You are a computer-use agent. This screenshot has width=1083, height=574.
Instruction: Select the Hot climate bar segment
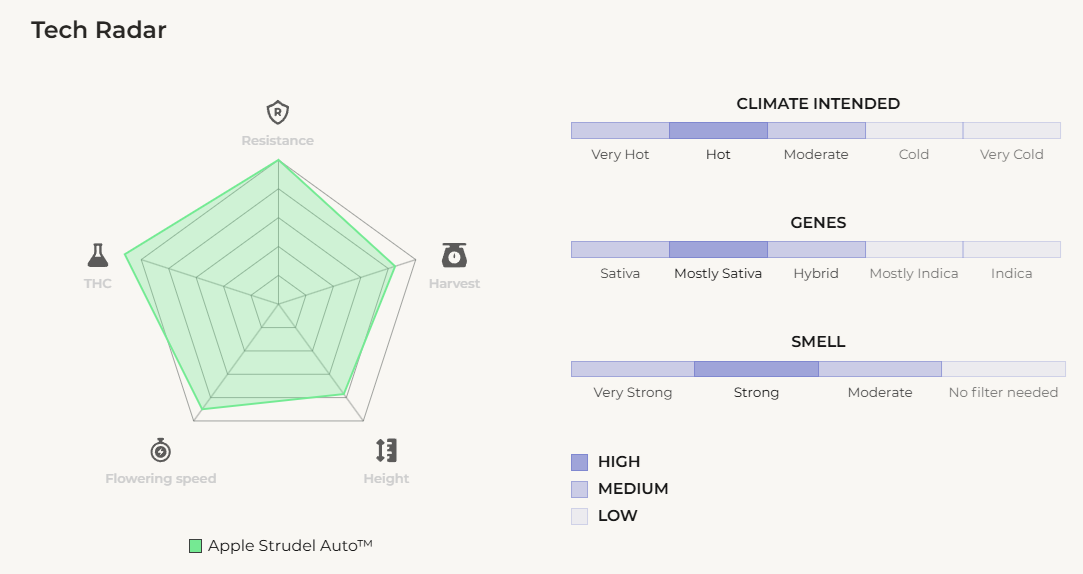pos(718,131)
